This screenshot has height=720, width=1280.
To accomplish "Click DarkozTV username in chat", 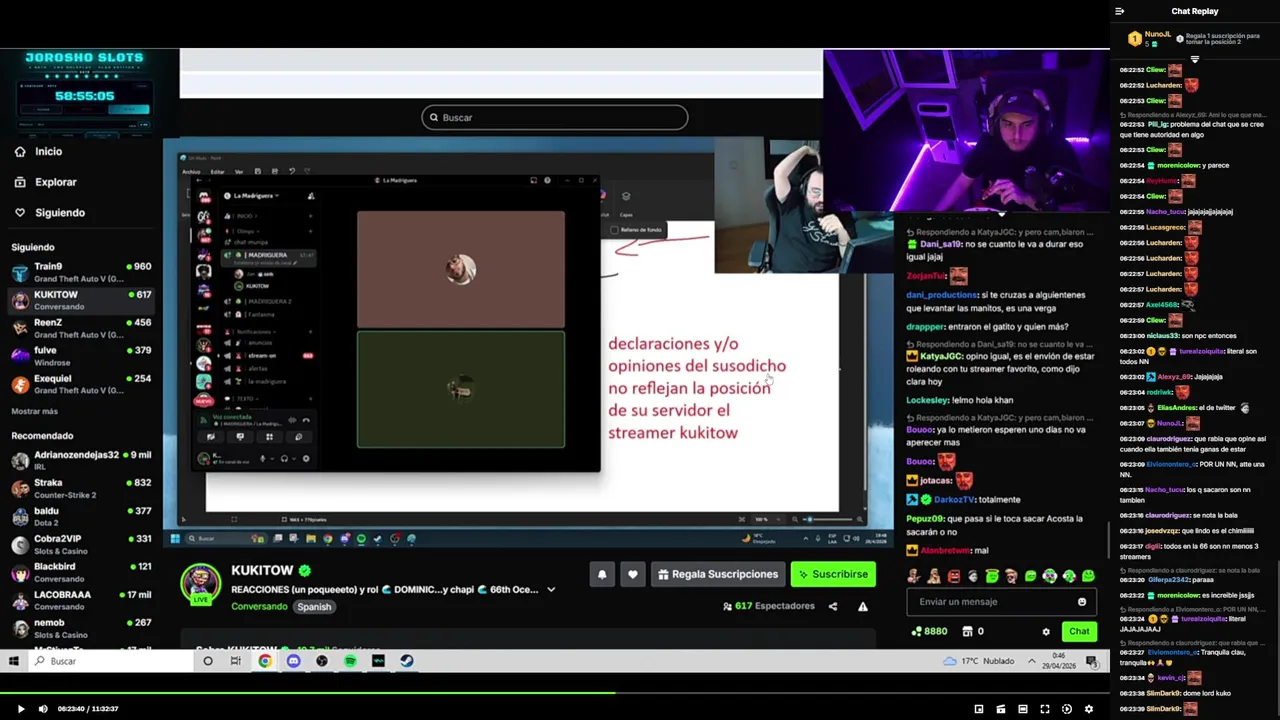I will click(x=955, y=500).
